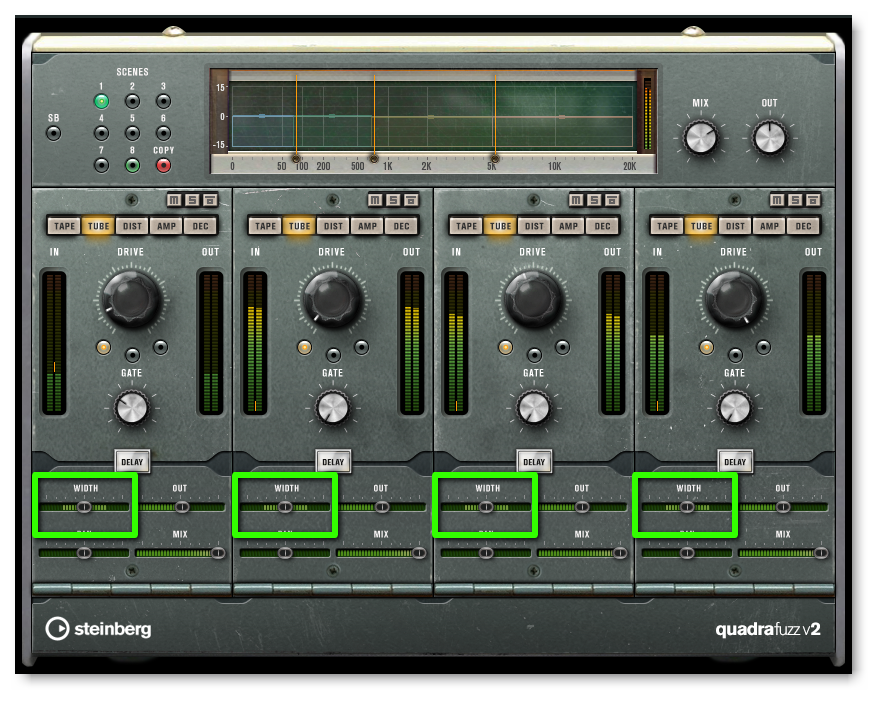Image resolution: width=879 pixels, height=701 pixels.
Task: Click the 5K crossover frequency handle
Action: 495,159
